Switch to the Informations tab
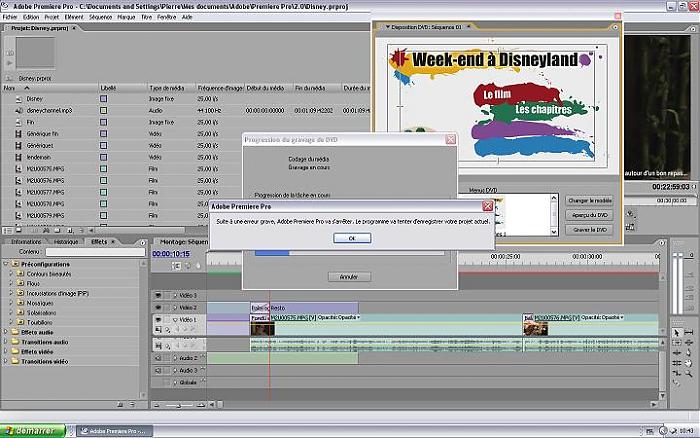 [26, 242]
